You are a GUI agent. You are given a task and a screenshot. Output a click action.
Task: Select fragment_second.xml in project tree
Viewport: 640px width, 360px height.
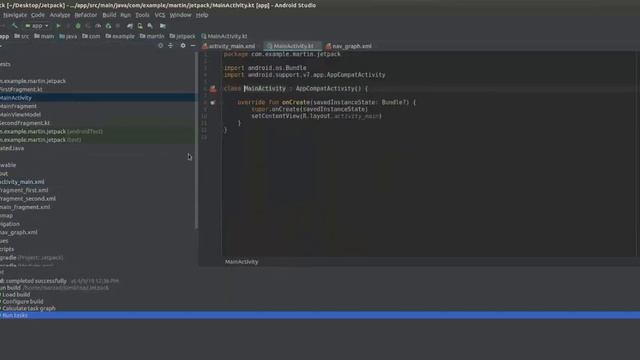click(x=28, y=199)
